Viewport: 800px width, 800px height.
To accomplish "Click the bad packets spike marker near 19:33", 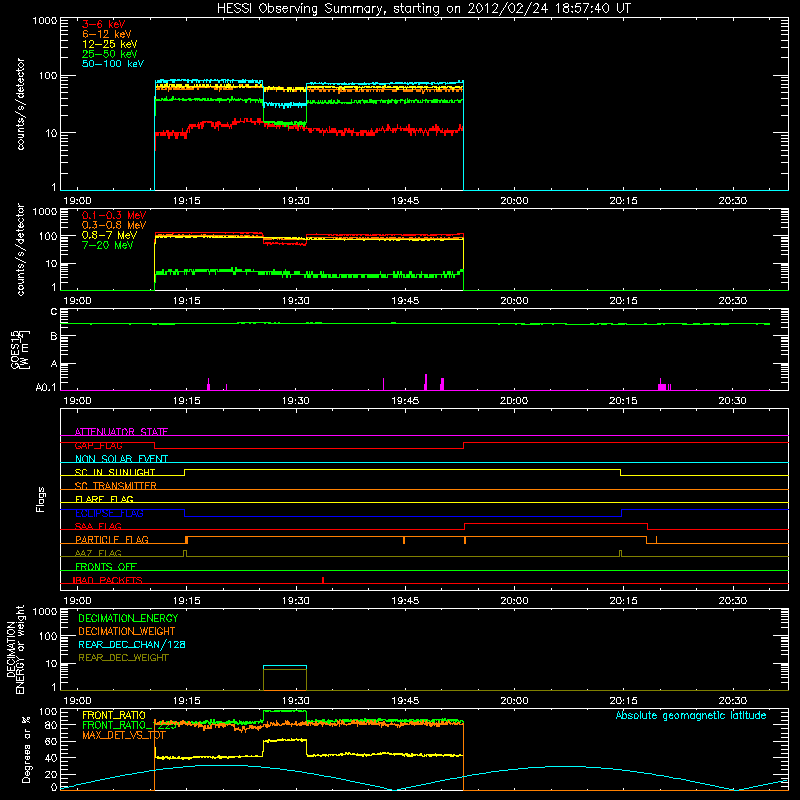I will pos(323,580).
